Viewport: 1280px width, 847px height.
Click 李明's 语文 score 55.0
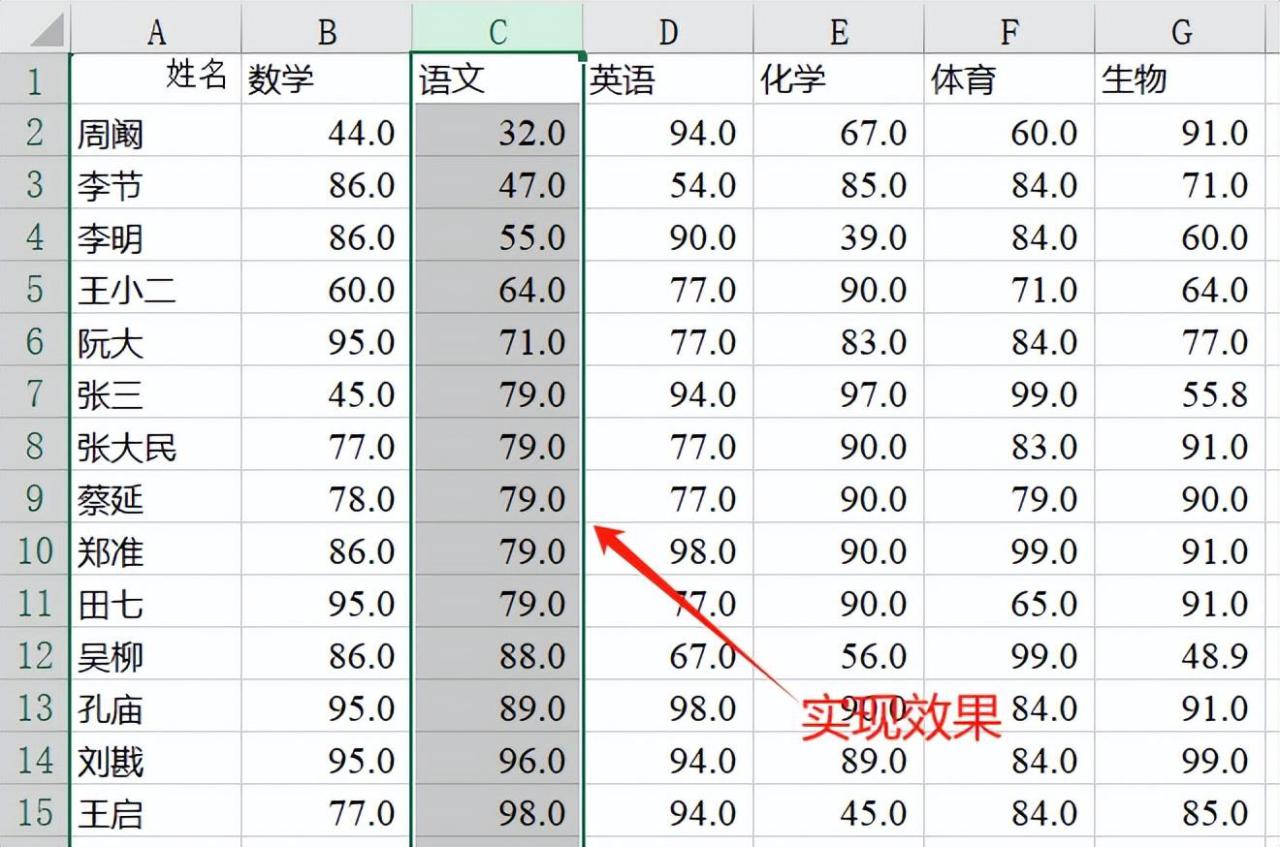(497, 236)
